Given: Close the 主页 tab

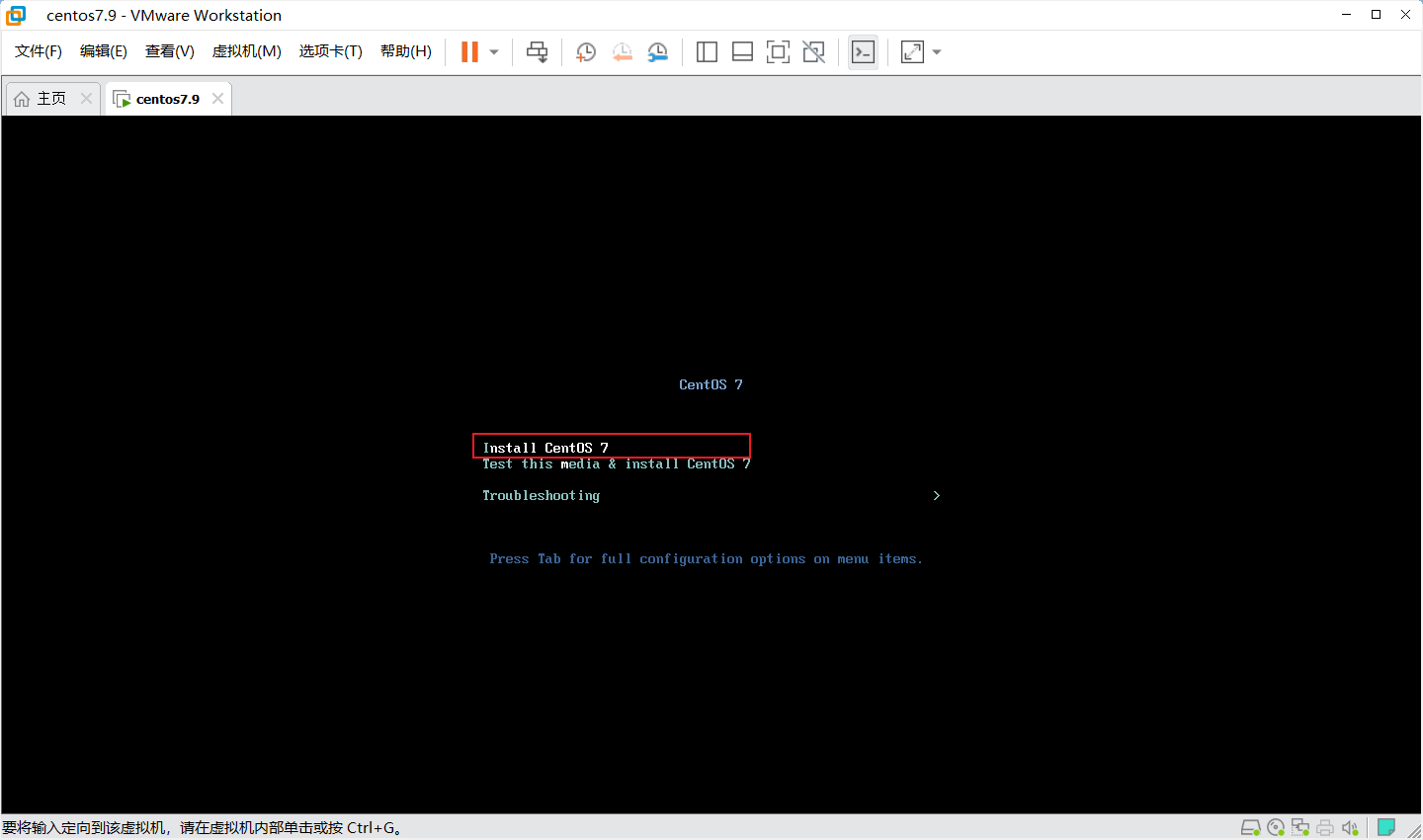Looking at the screenshot, I should tap(86, 98).
